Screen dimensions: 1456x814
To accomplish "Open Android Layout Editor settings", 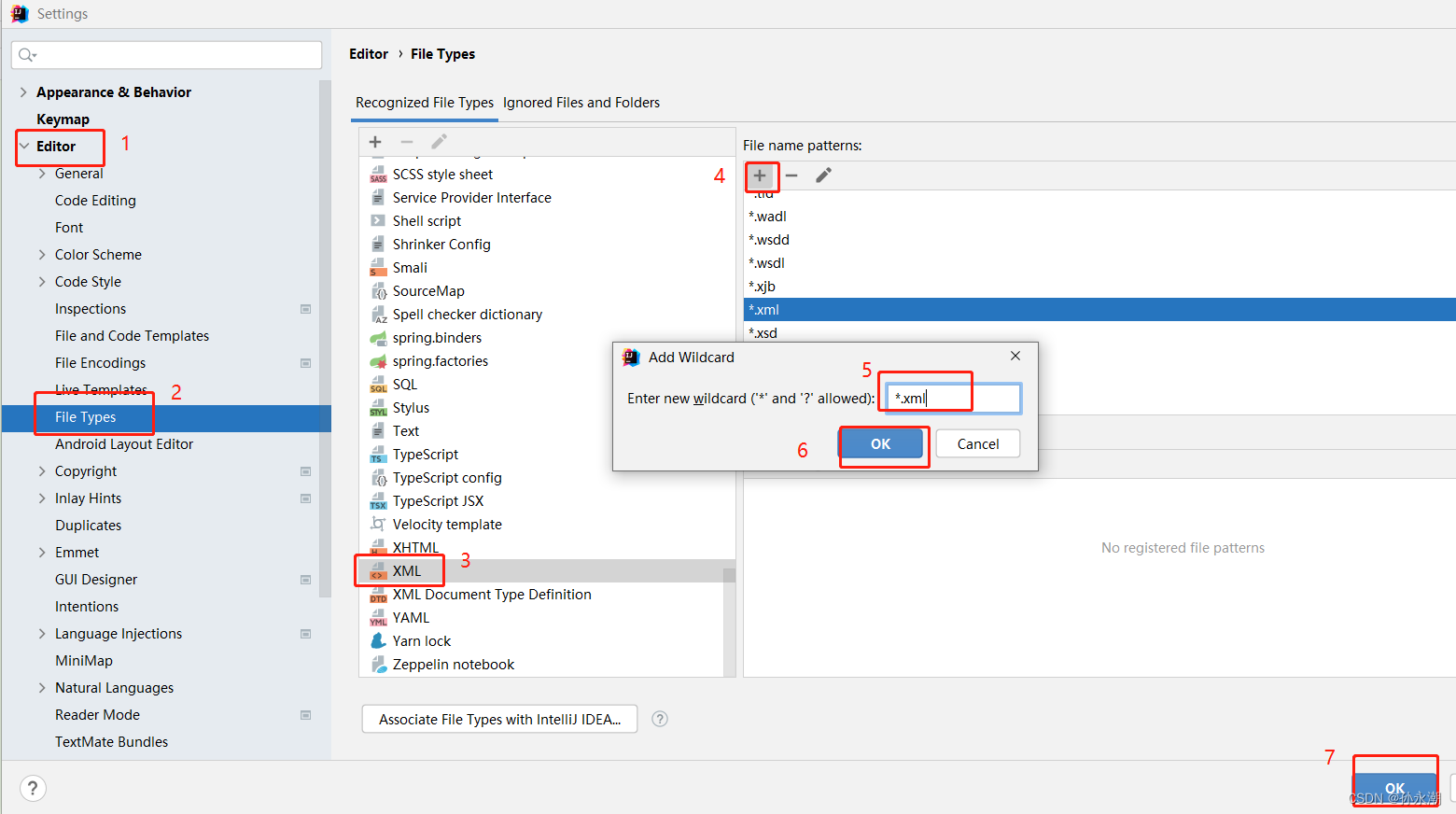I will [124, 444].
